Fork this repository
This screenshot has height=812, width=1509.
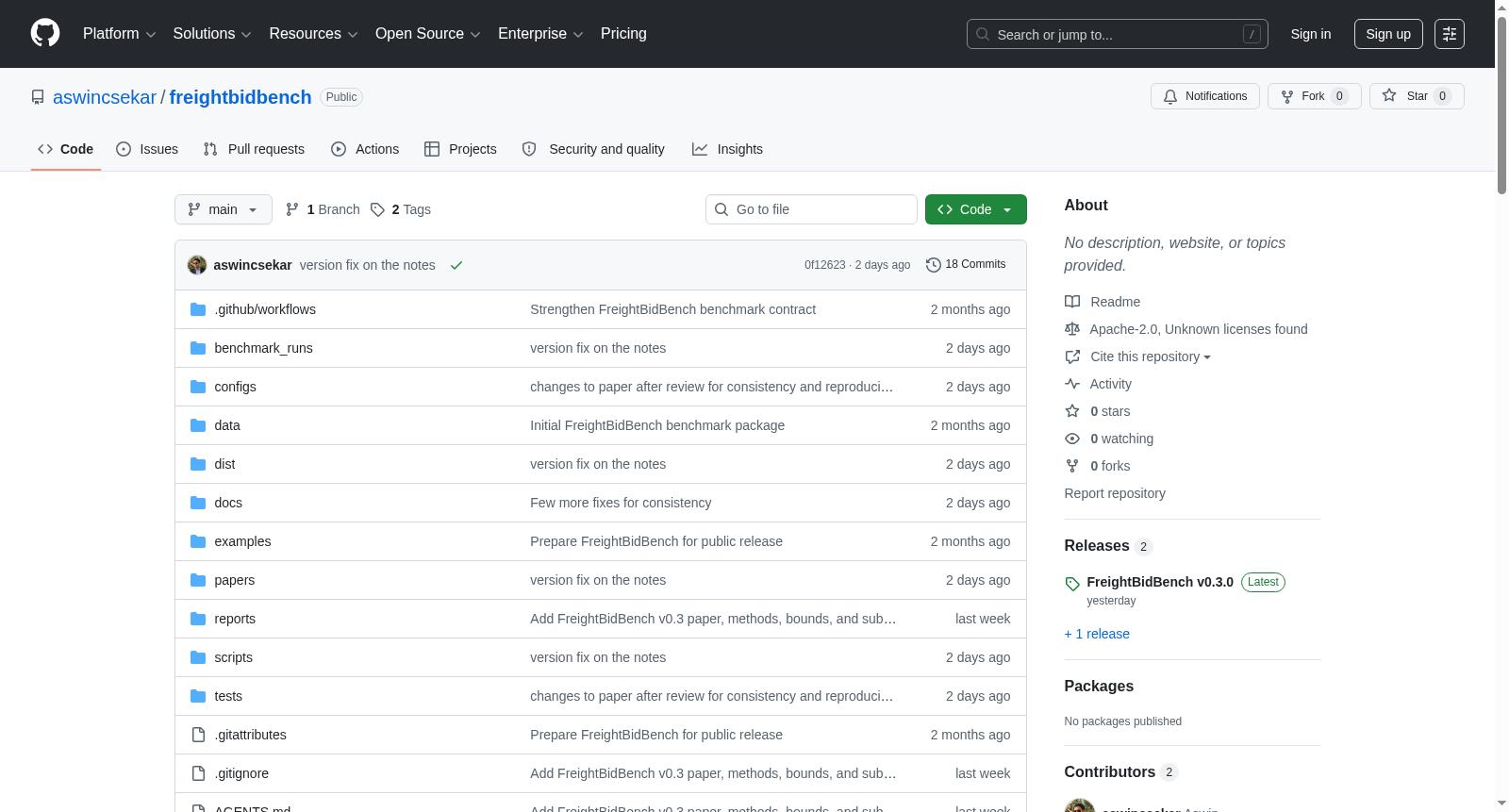[1315, 96]
